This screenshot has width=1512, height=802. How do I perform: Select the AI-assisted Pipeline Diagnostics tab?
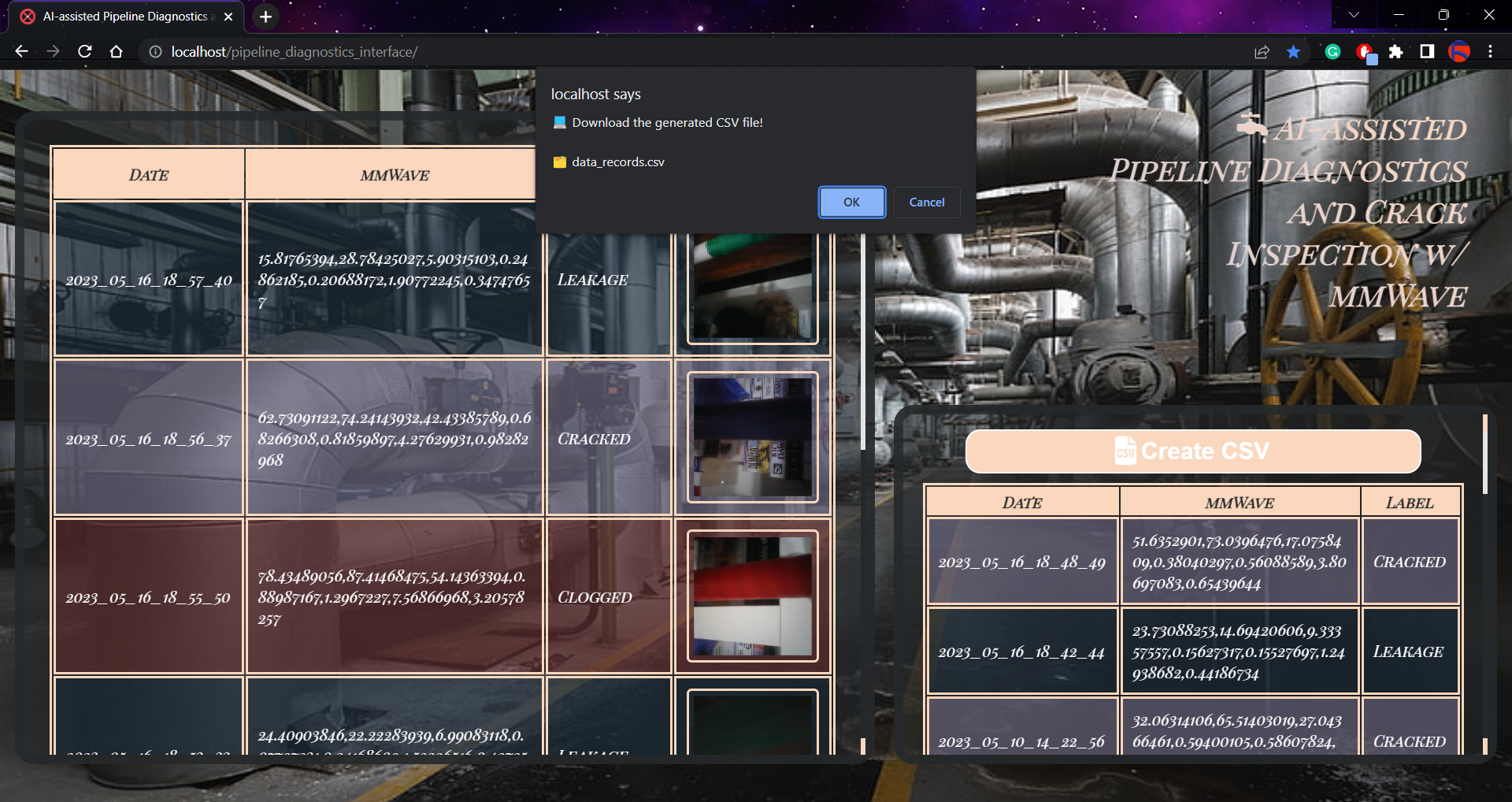tap(126, 16)
